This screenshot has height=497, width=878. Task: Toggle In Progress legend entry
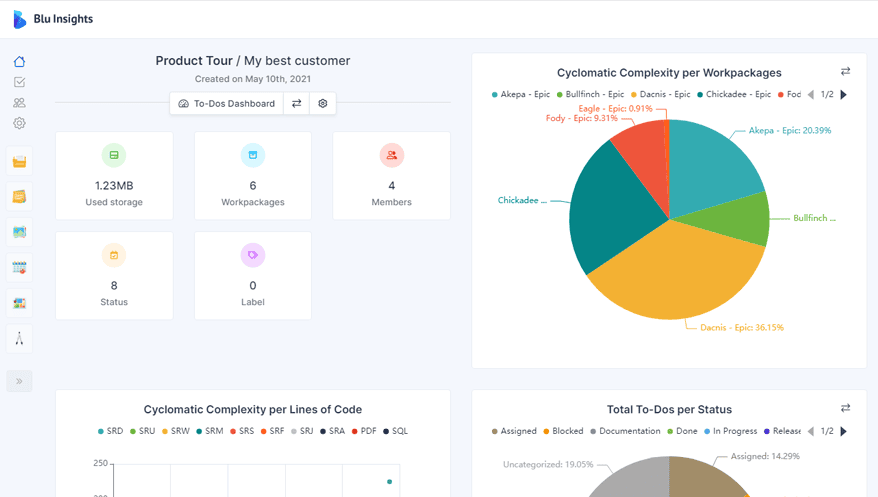(731, 431)
